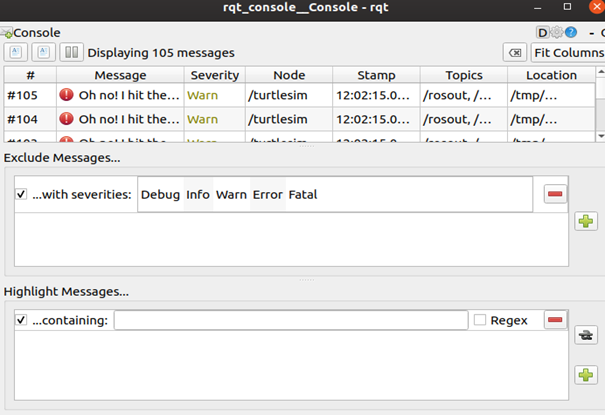This screenshot has height=415, width=605.
Task: Select Warn in the severities list
Action: pyautogui.click(x=231, y=195)
